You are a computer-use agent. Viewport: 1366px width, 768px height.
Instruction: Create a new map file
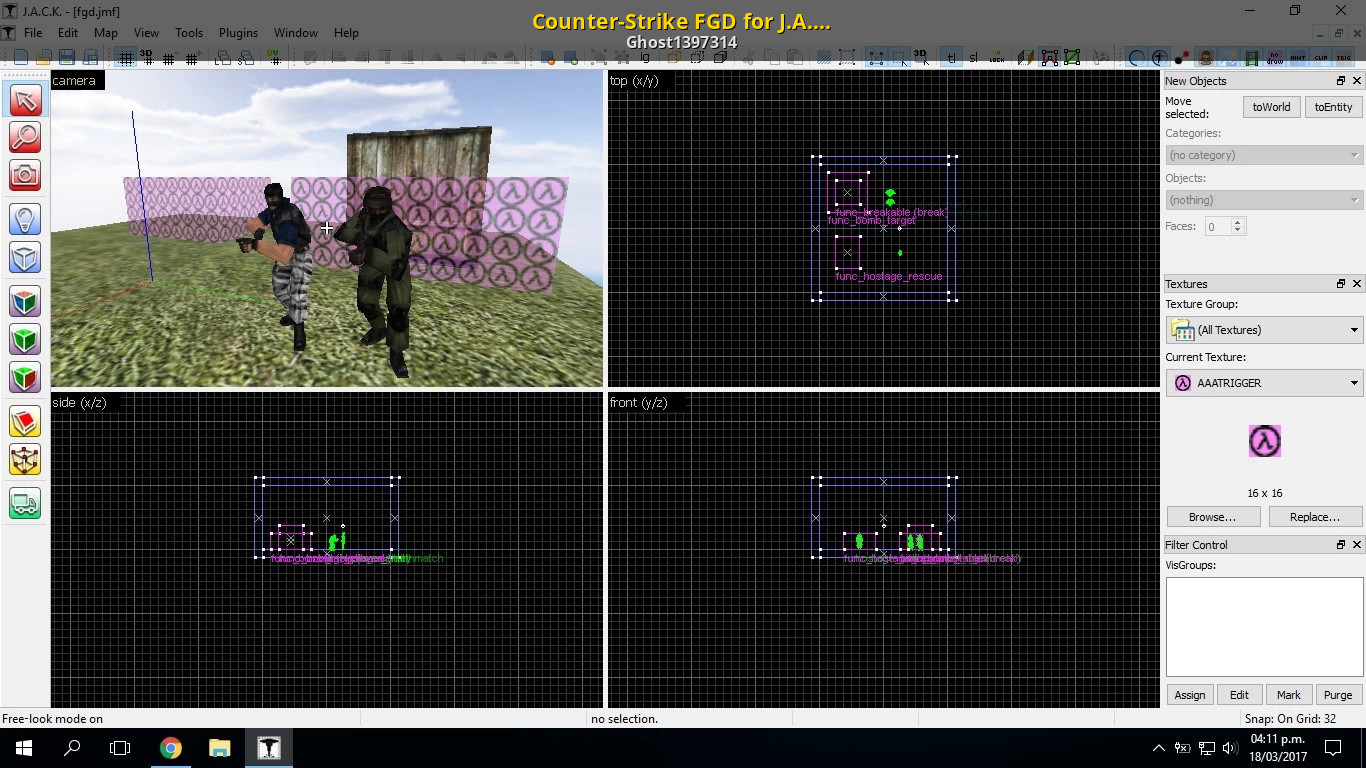[x=20, y=57]
